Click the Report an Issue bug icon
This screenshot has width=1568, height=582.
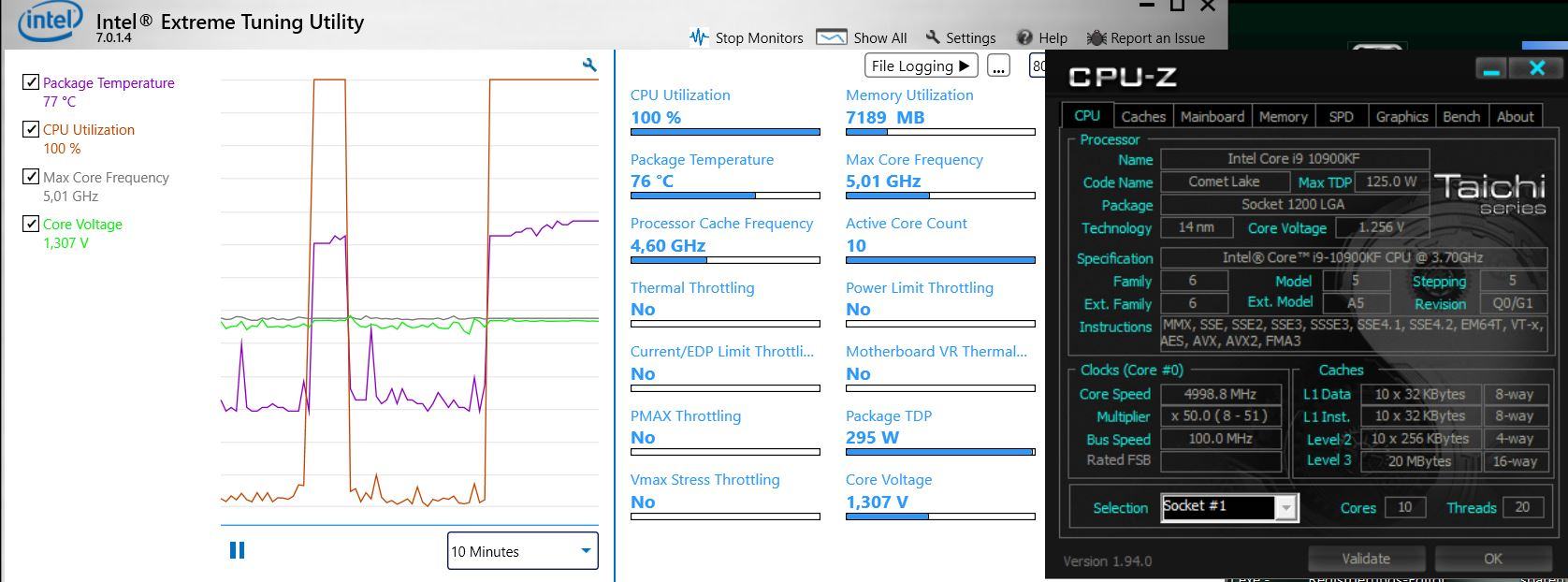click(1096, 37)
